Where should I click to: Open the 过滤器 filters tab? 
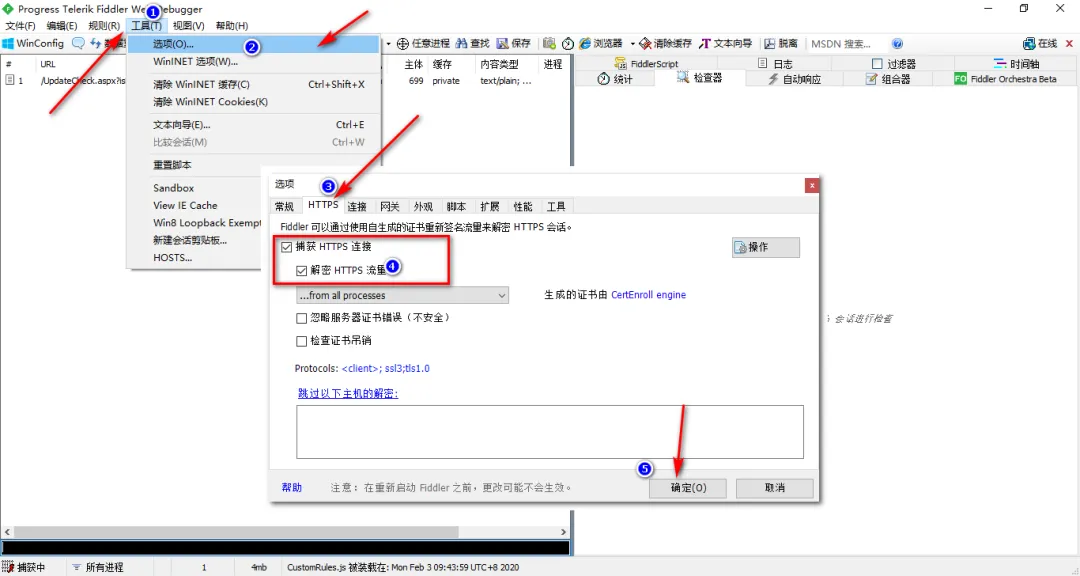pyautogui.click(x=894, y=63)
